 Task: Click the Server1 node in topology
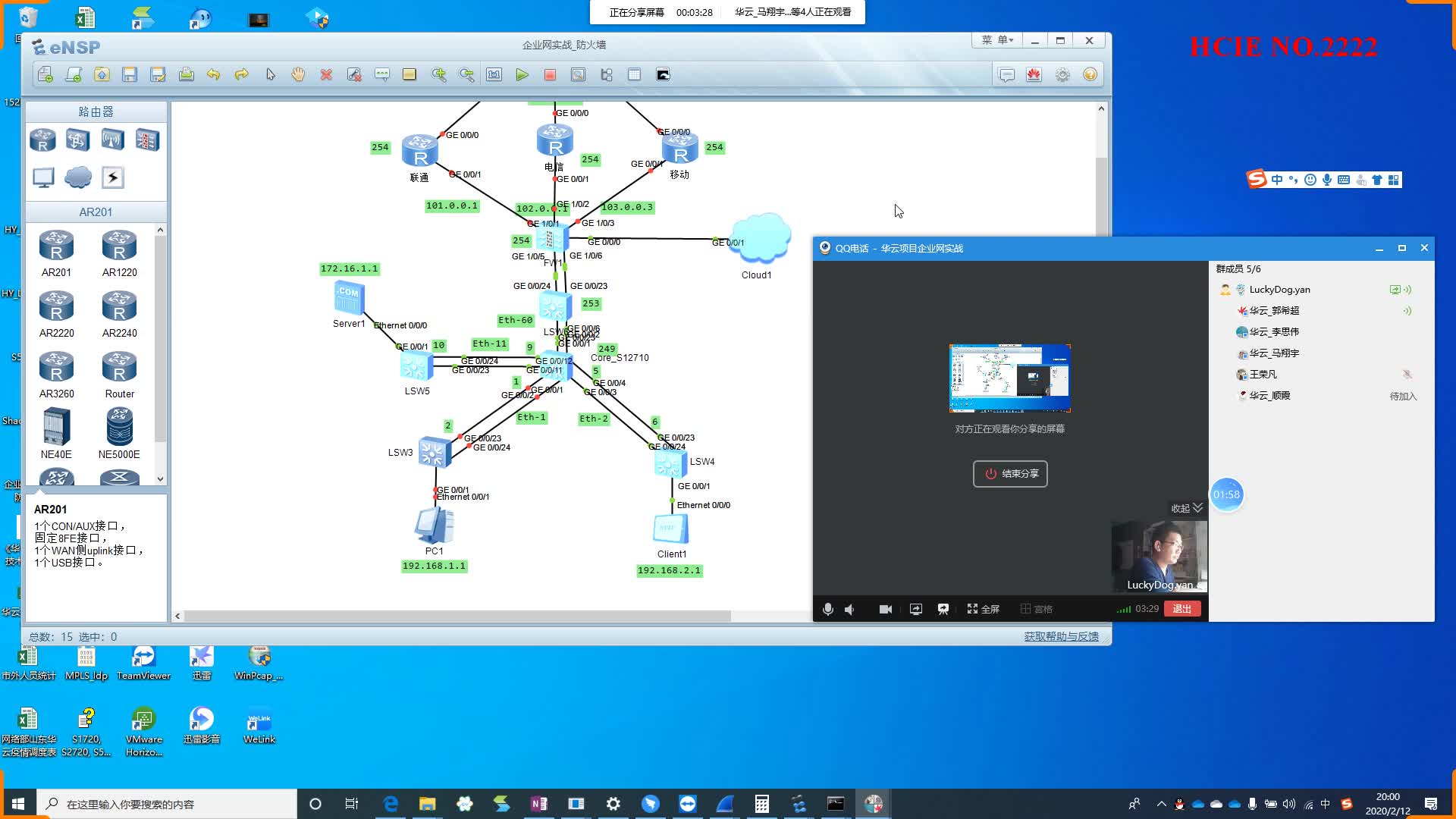(349, 298)
